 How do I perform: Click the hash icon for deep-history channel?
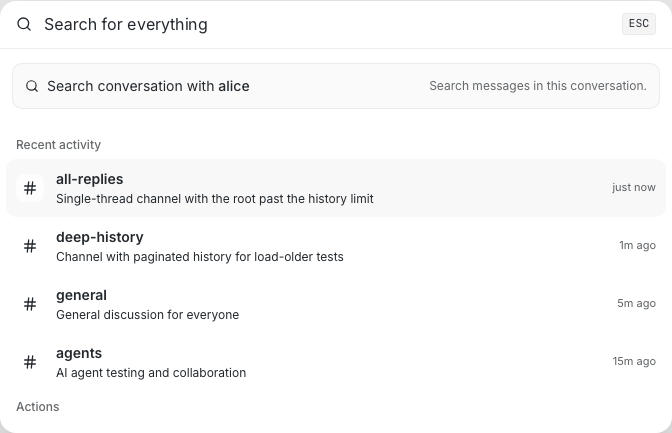[30, 246]
